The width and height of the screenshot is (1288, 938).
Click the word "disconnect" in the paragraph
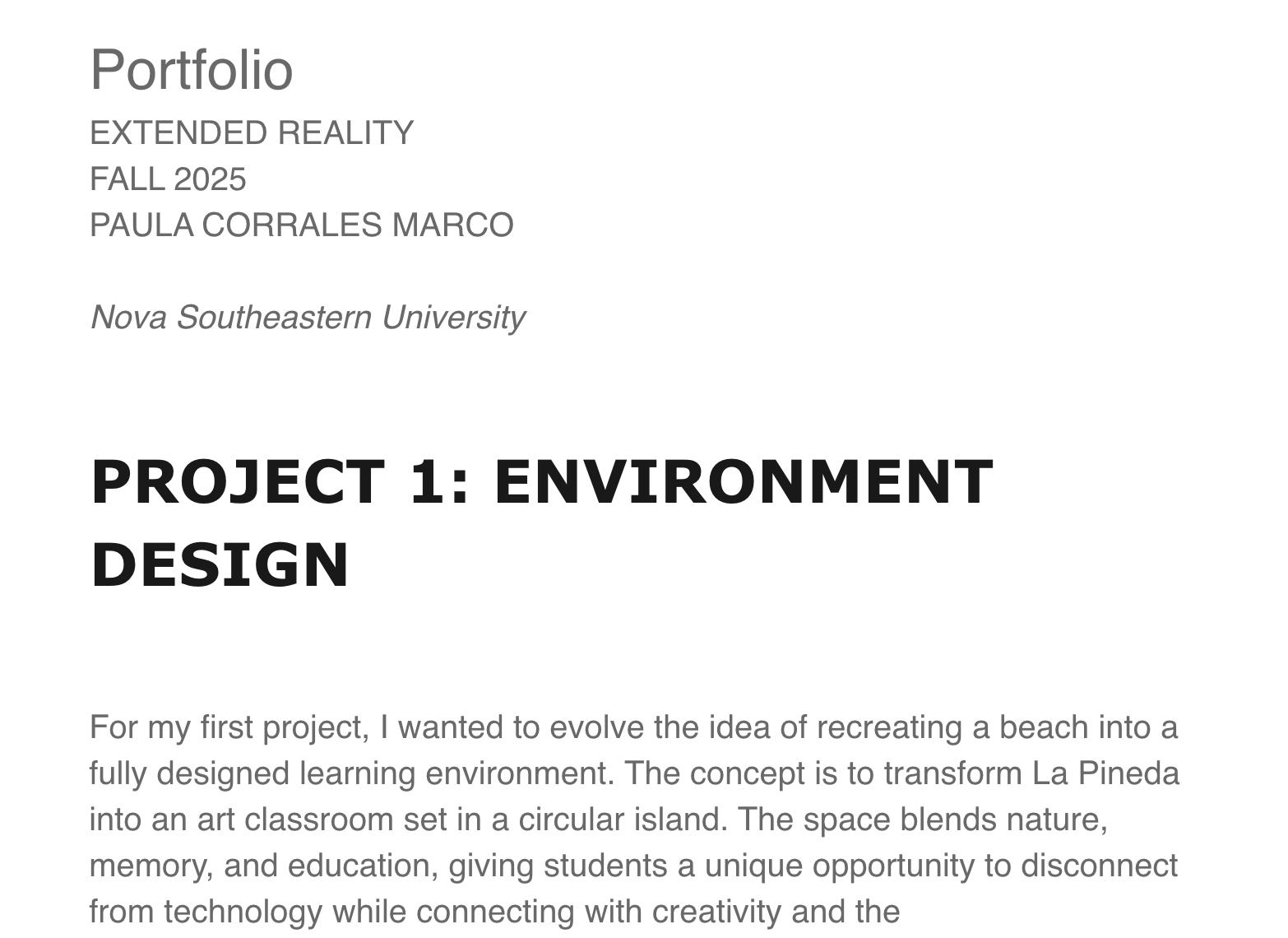(x=1099, y=866)
